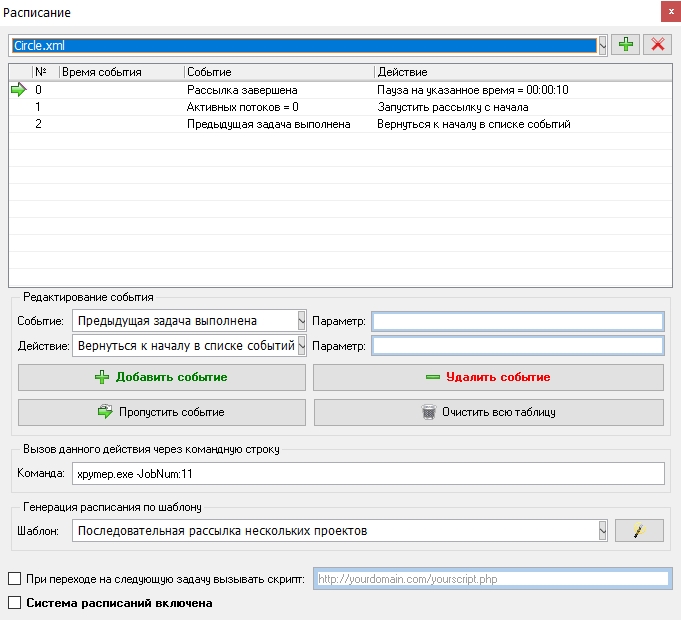Expand the Действие dropdown list
This screenshot has height=621, width=681.
tap(301, 346)
